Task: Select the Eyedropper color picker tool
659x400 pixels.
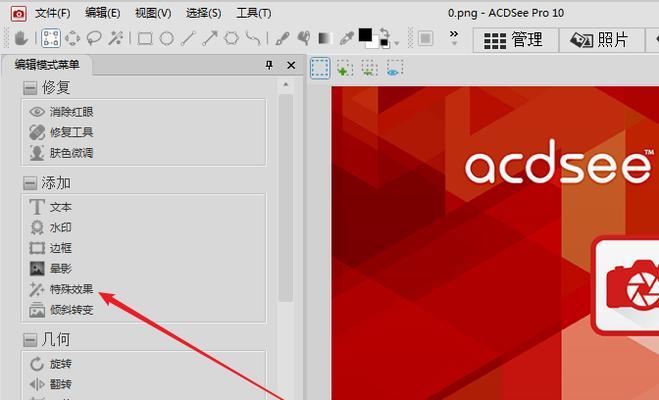Action: [x=347, y=39]
